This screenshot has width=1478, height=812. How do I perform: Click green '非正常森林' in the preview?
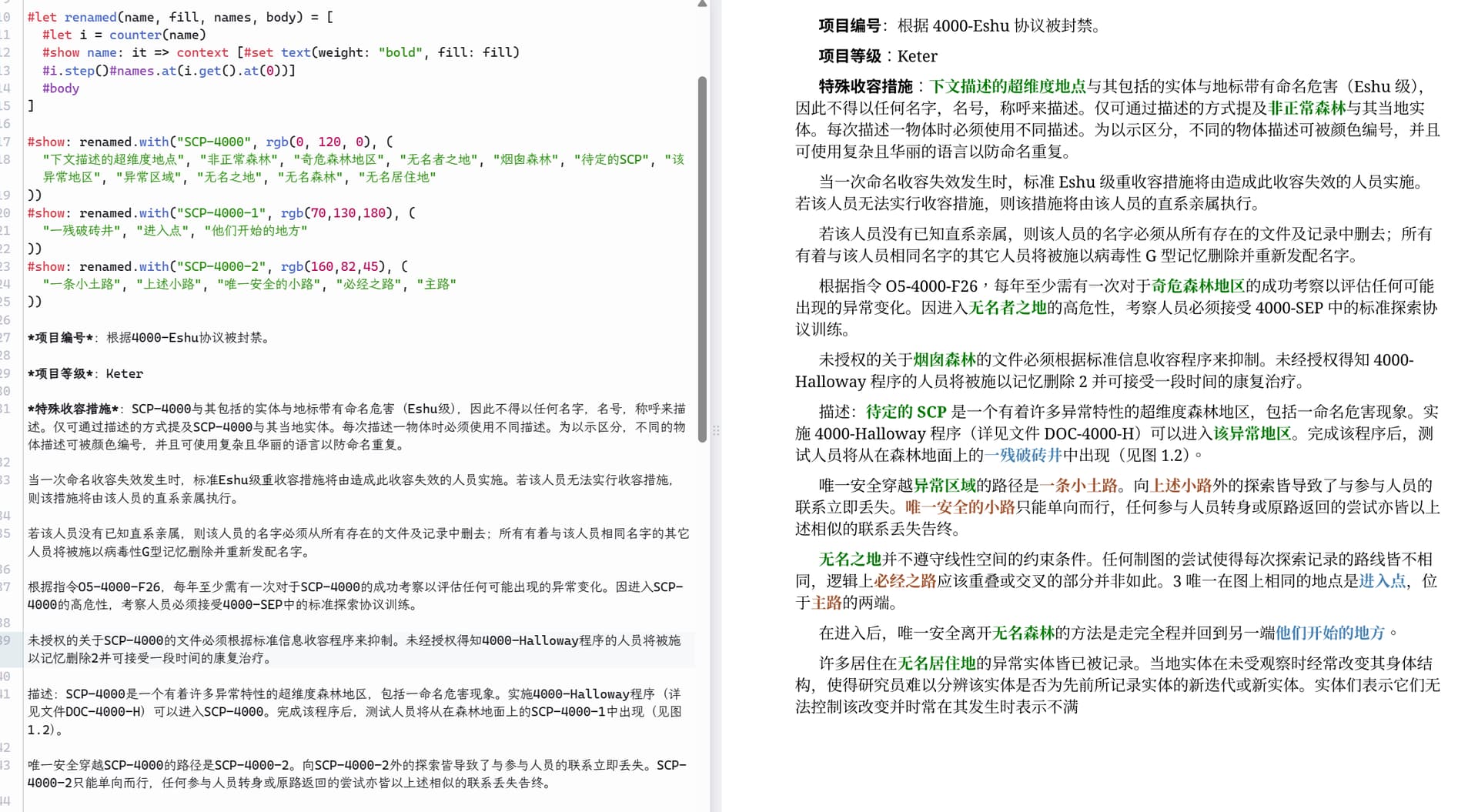[1306, 108]
